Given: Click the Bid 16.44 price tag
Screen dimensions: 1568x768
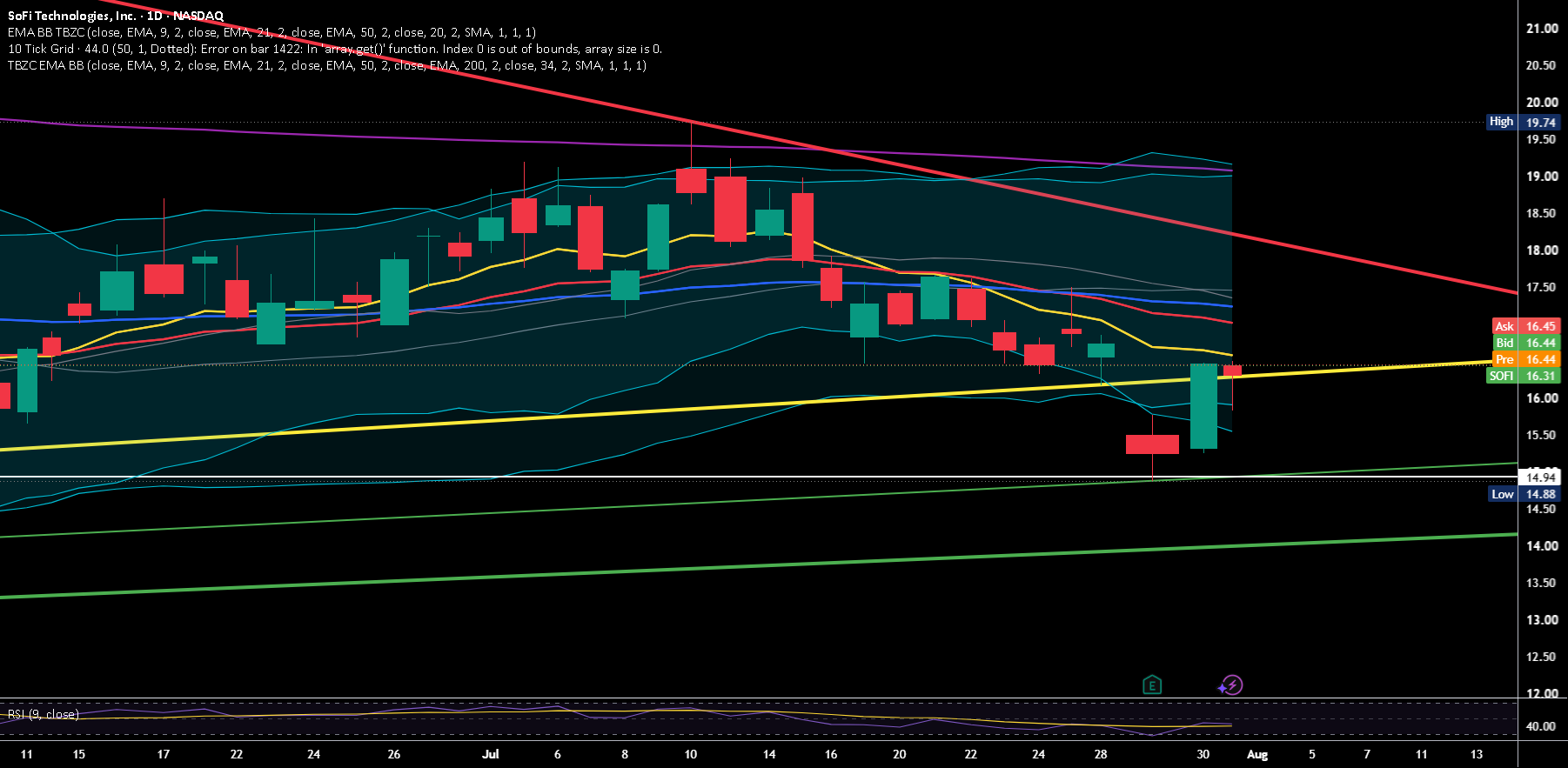Looking at the screenshot, I should point(1526,343).
